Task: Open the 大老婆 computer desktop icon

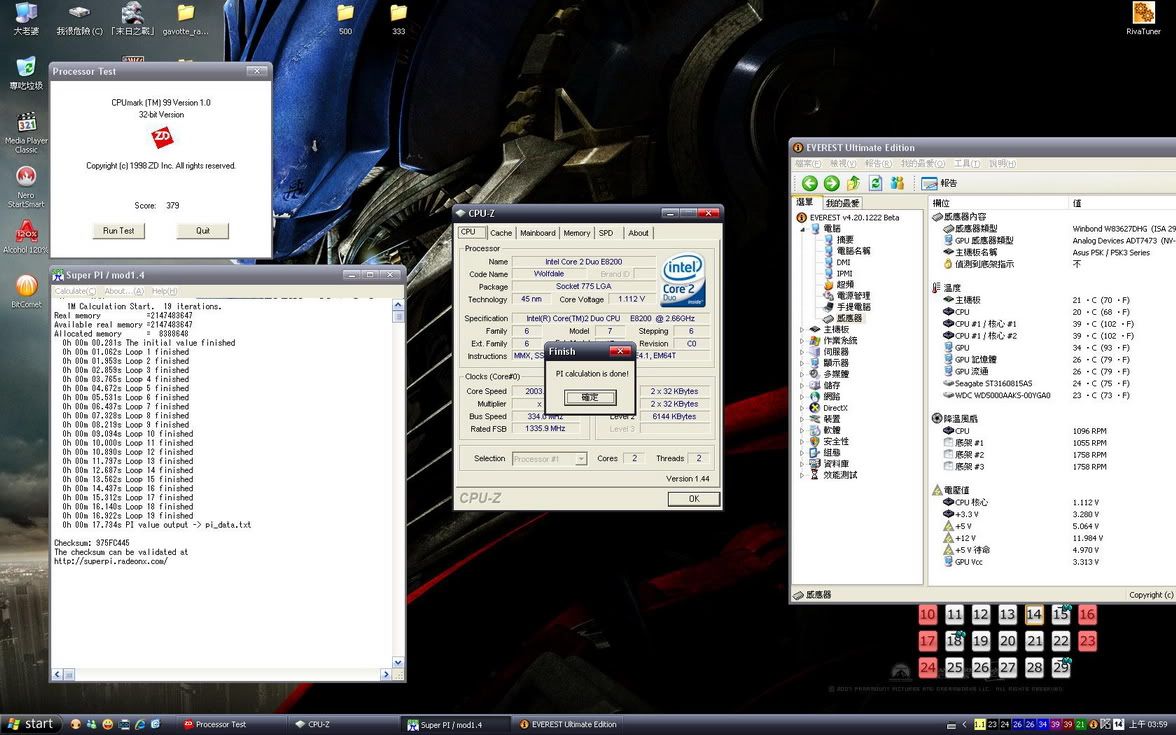Action: tap(26, 18)
